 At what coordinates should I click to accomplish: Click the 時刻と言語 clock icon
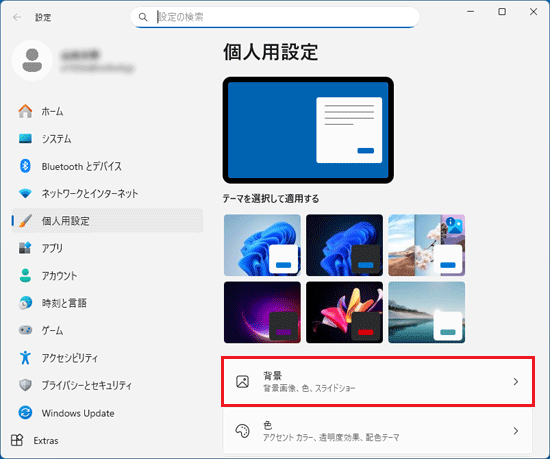25,303
